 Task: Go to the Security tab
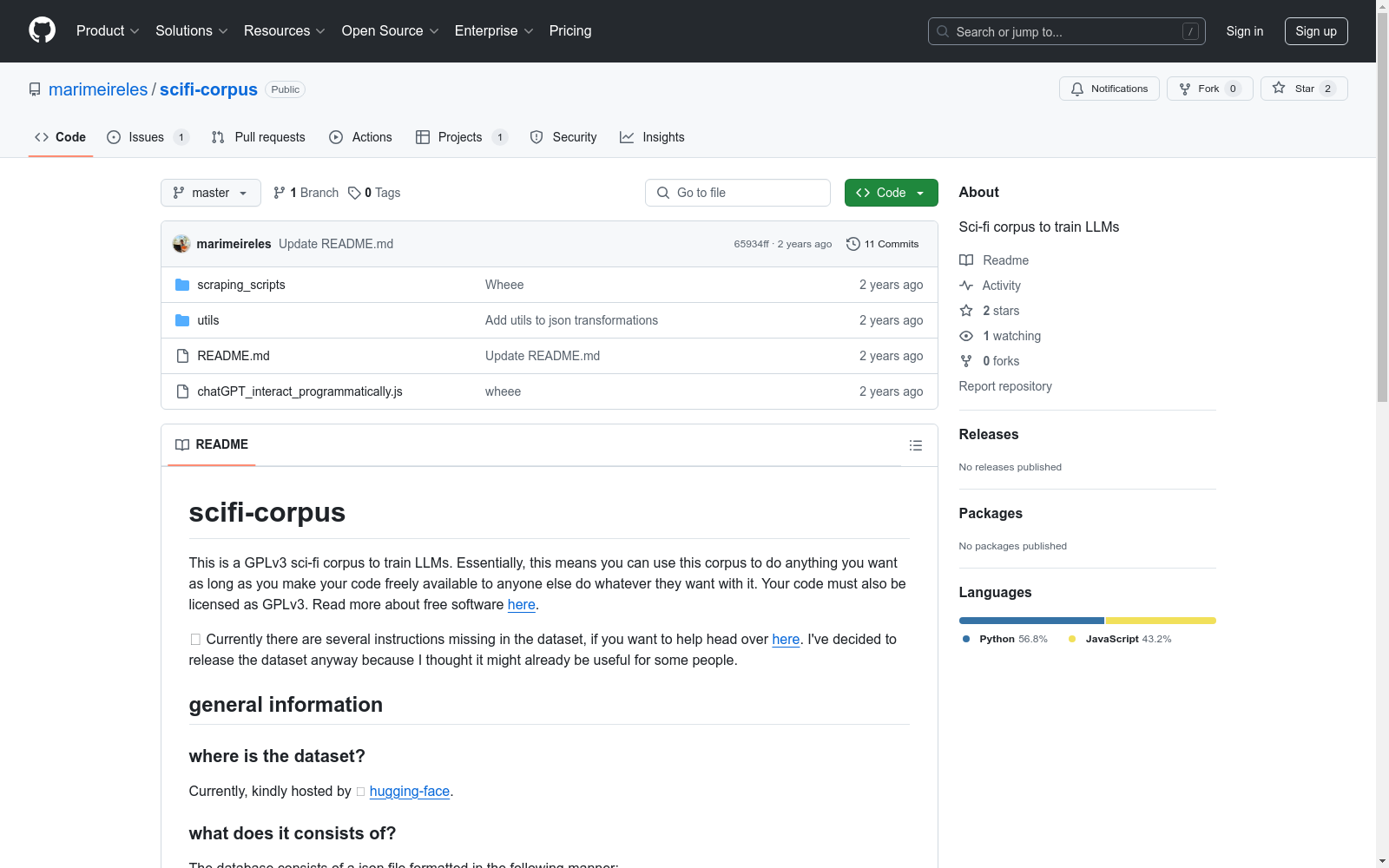[x=563, y=137]
